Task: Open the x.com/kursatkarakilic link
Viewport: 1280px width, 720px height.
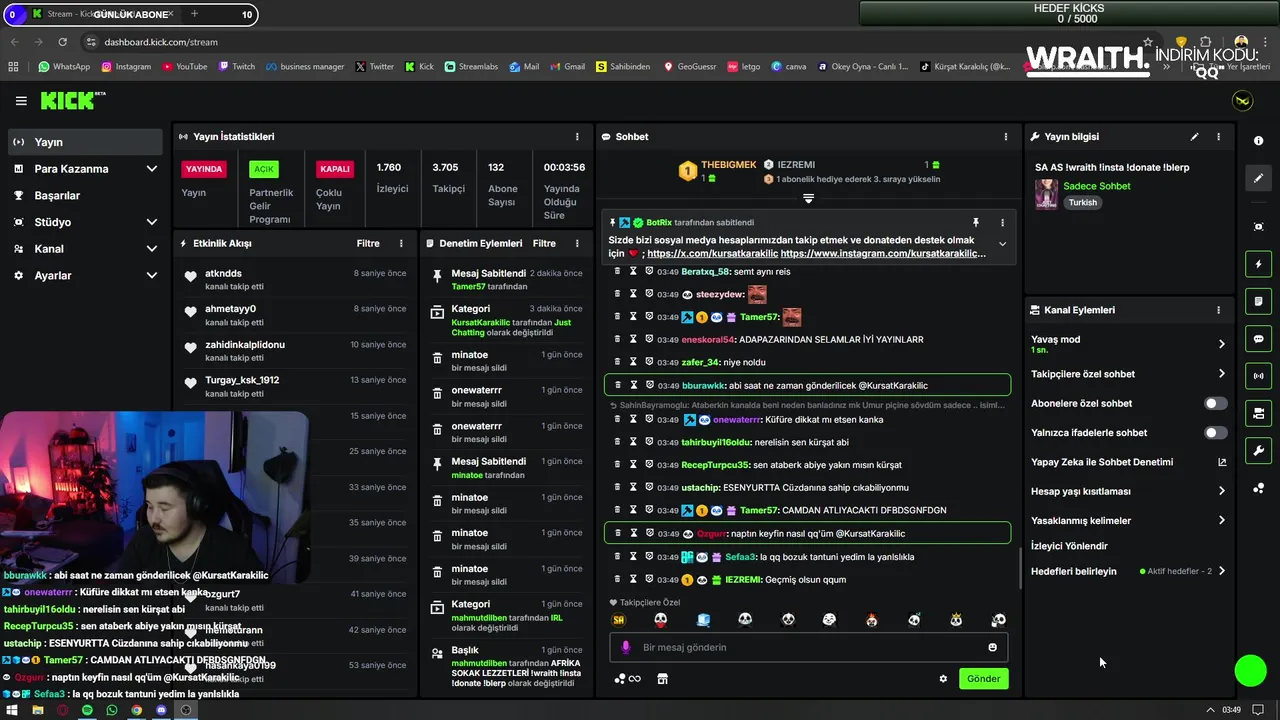Action: tap(713, 254)
